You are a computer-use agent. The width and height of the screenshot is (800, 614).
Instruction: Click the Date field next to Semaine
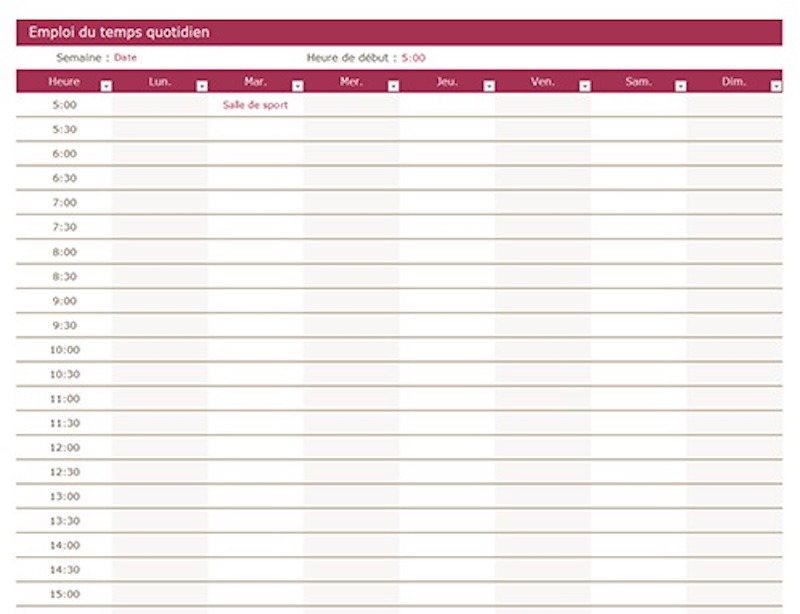point(126,58)
